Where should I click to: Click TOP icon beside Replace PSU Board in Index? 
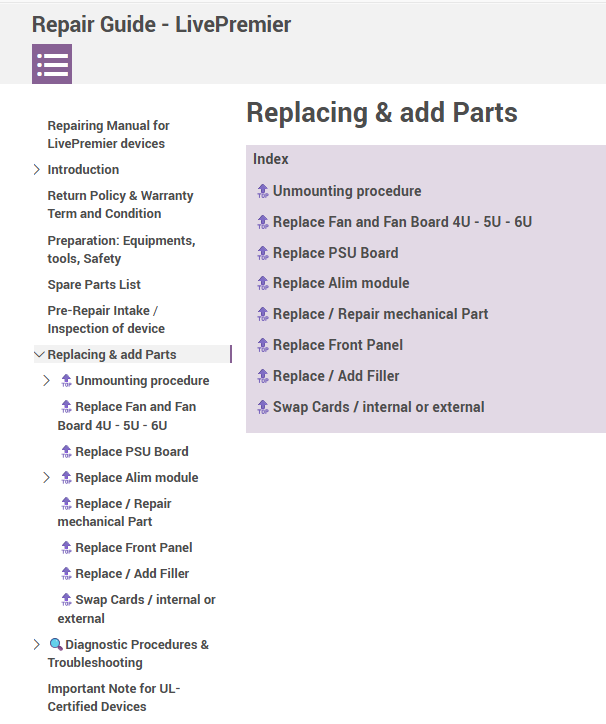263,253
